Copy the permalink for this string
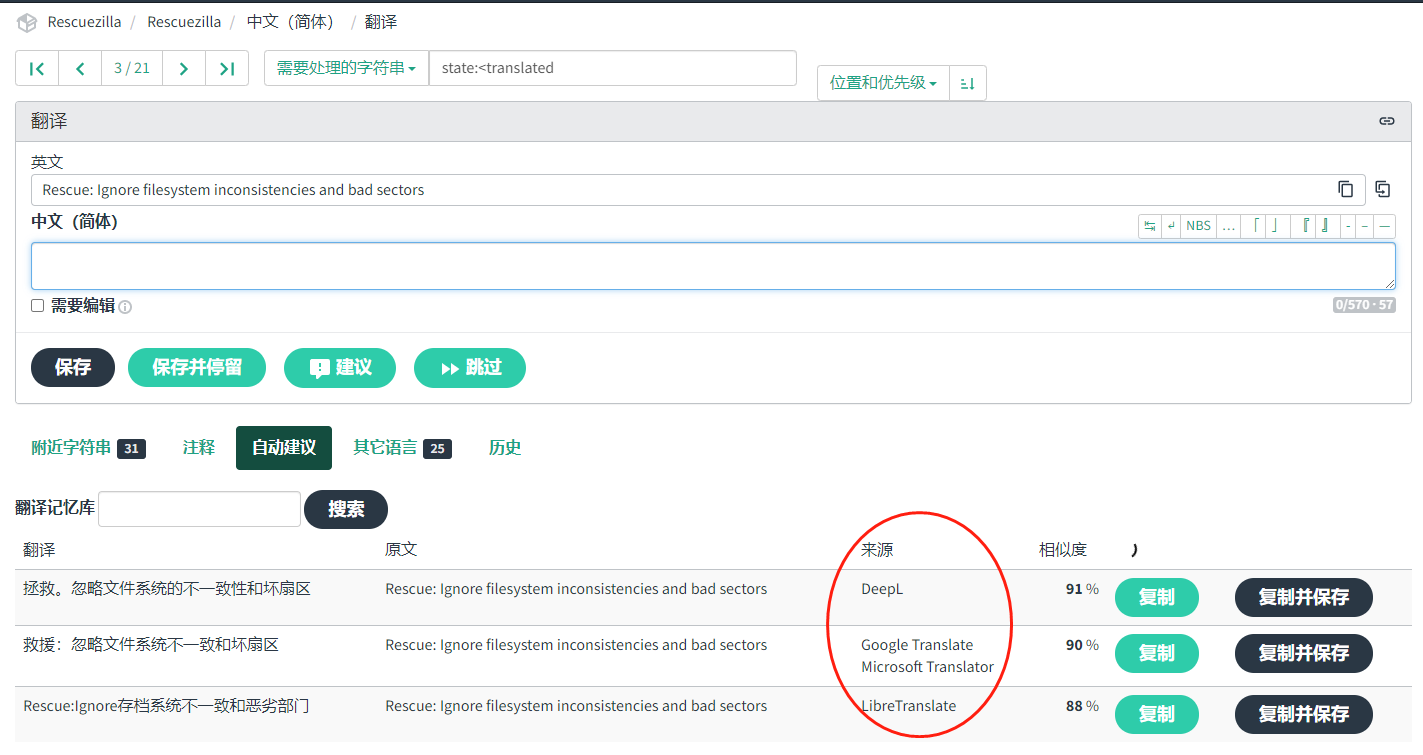Image resolution: width=1423 pixels, height=755 pixels. point(1387,120)
